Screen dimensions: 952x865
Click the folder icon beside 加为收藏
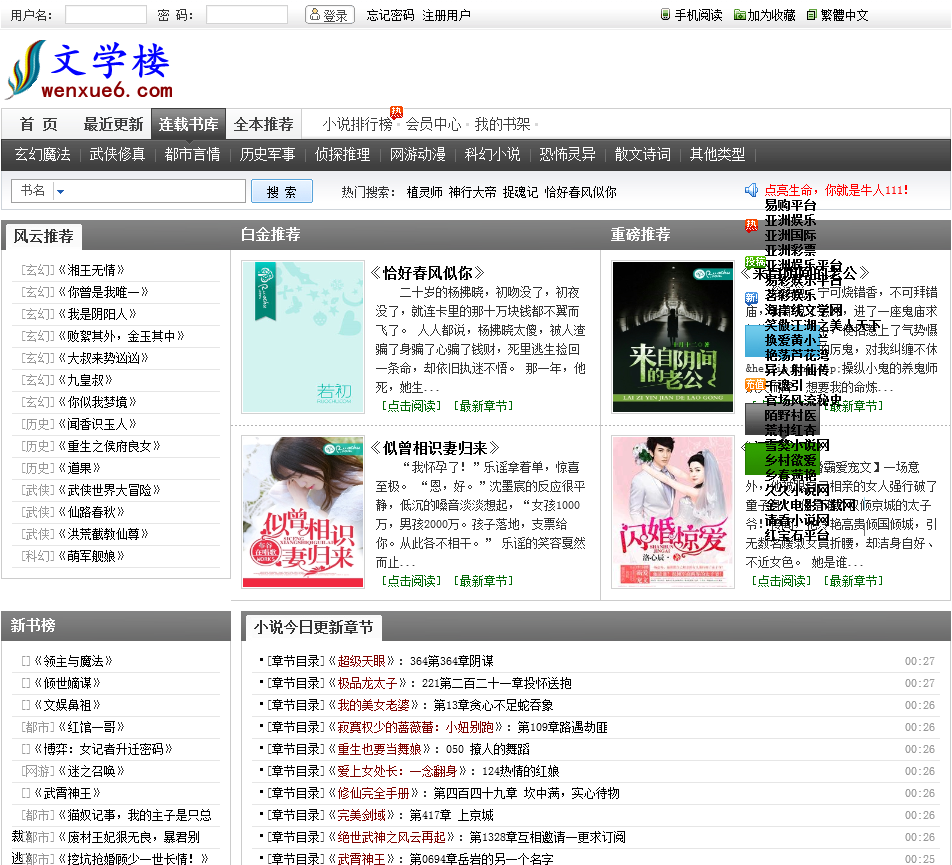click(x=739, y=15)
